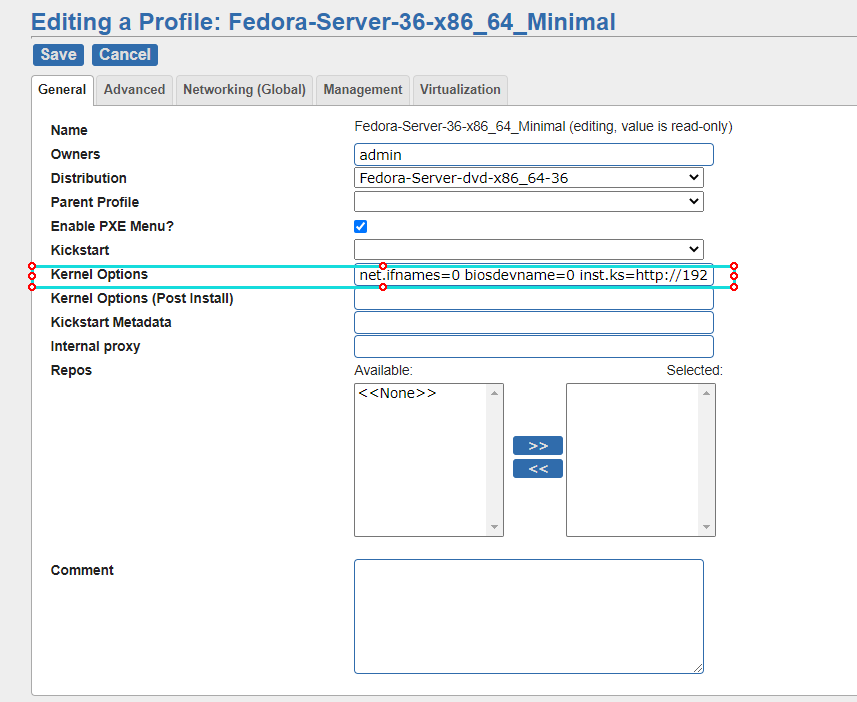Screen dimensions: 857x702
Task: Click the Cancel button
Action: tap(125, 55)
